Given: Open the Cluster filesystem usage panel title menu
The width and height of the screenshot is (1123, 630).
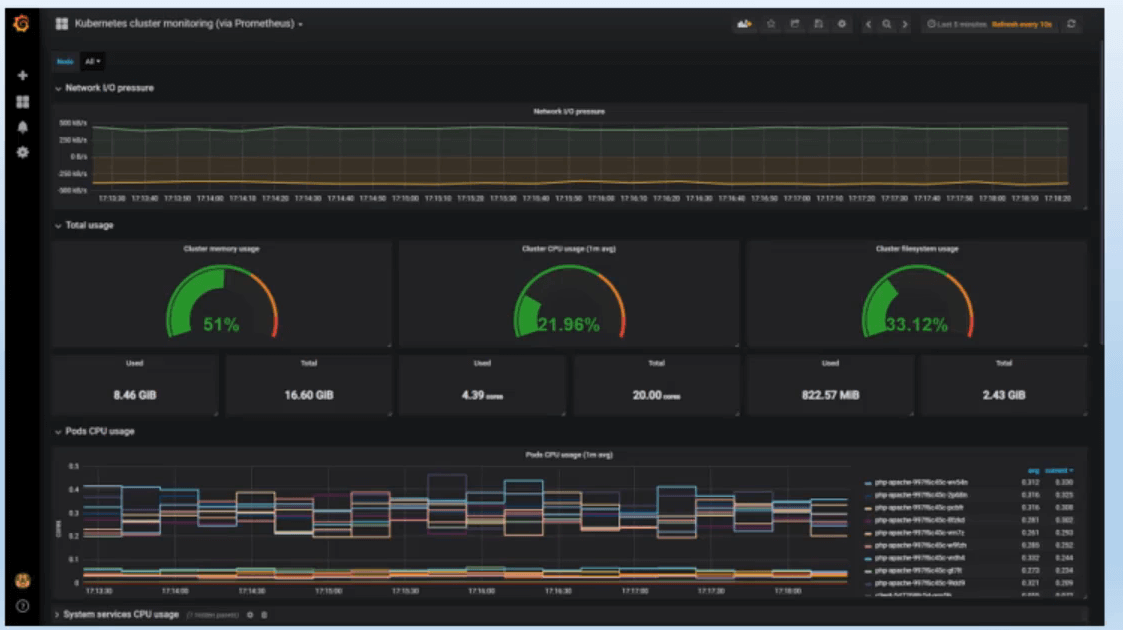Looking at the screenshot, I should coord(917,249).
